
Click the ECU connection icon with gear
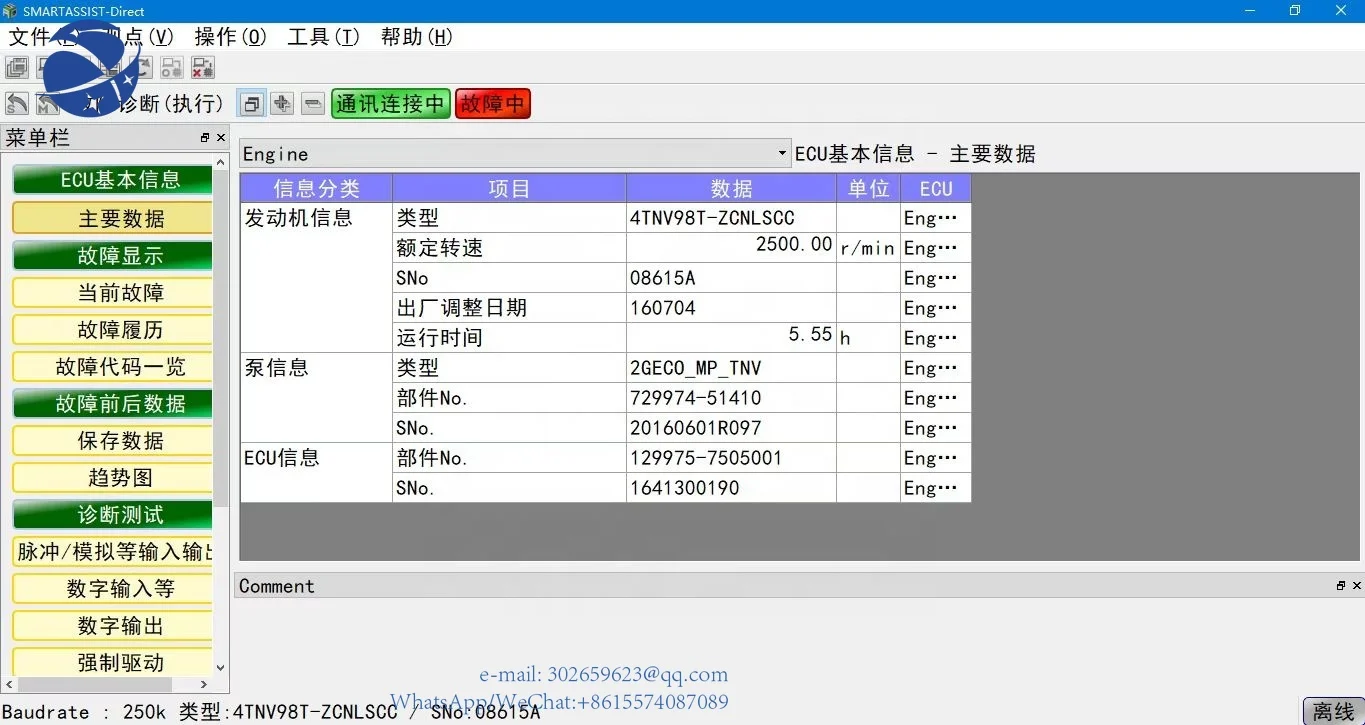point(172,68)
